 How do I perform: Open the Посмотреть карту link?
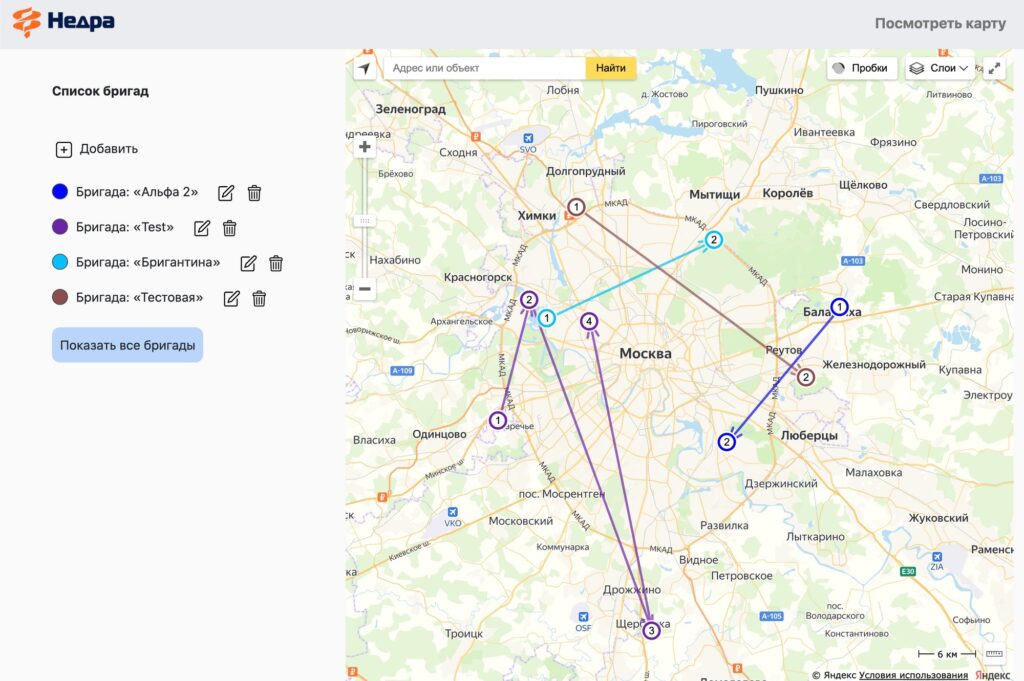(x=940, y=23)
